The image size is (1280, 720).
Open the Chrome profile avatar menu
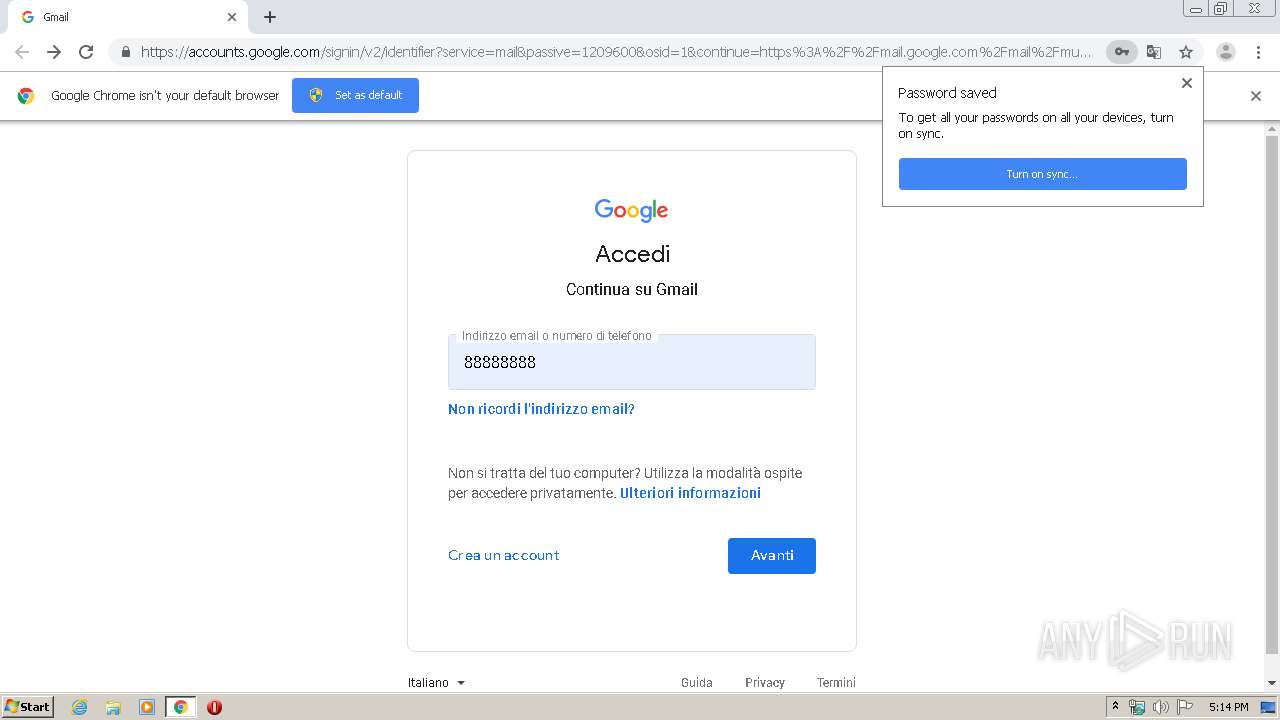click(1226, 52)
